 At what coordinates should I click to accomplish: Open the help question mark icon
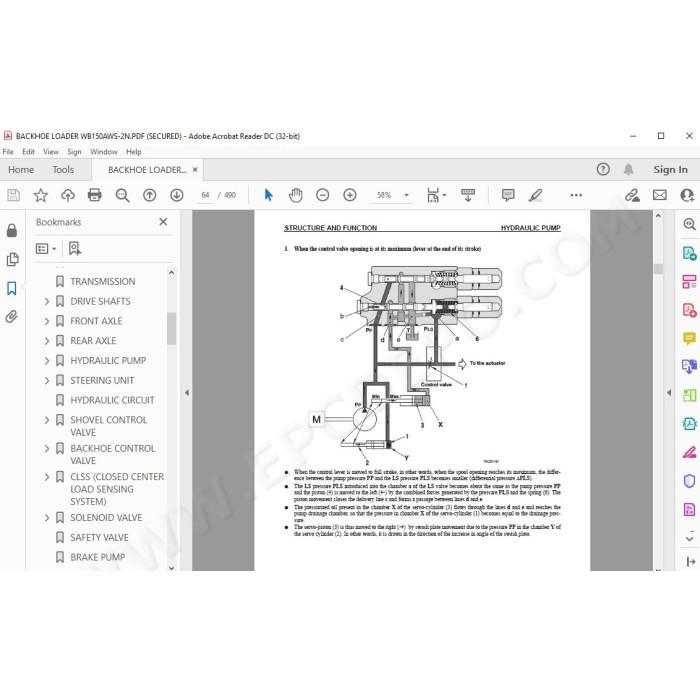(x=603, y=169)
